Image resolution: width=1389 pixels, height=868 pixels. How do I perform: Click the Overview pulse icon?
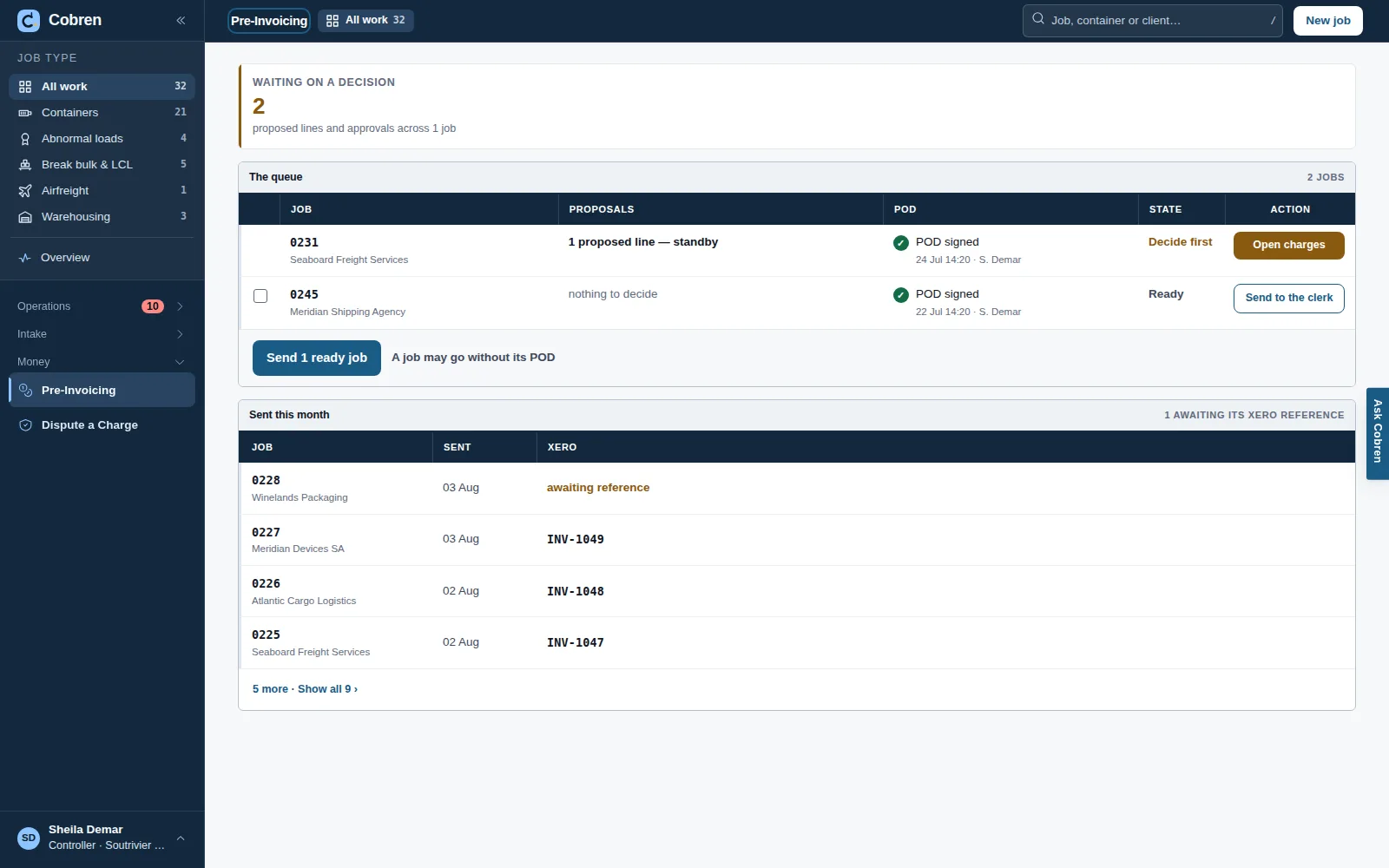pyautogui.click(x=25, y=258)
